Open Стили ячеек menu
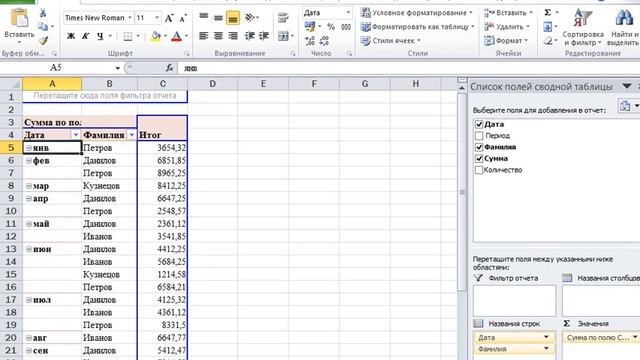Image resolution: width=640 pixels, height=360 pixels. coord(390,41)
